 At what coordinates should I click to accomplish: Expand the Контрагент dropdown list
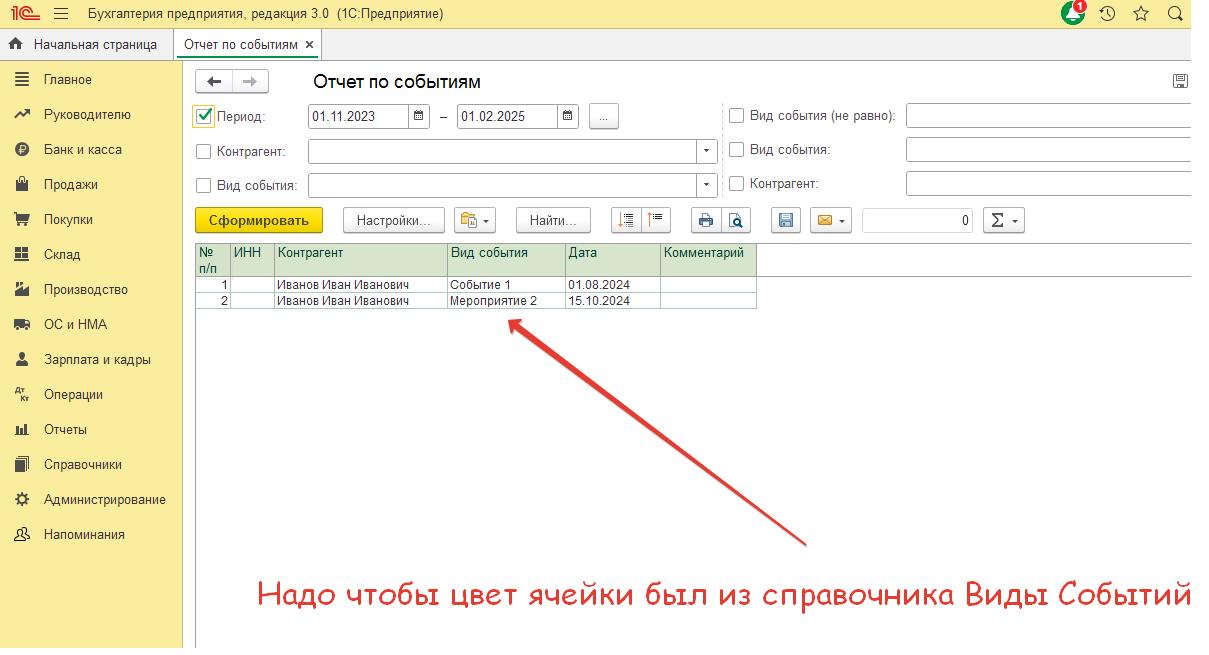coord(707,152)
